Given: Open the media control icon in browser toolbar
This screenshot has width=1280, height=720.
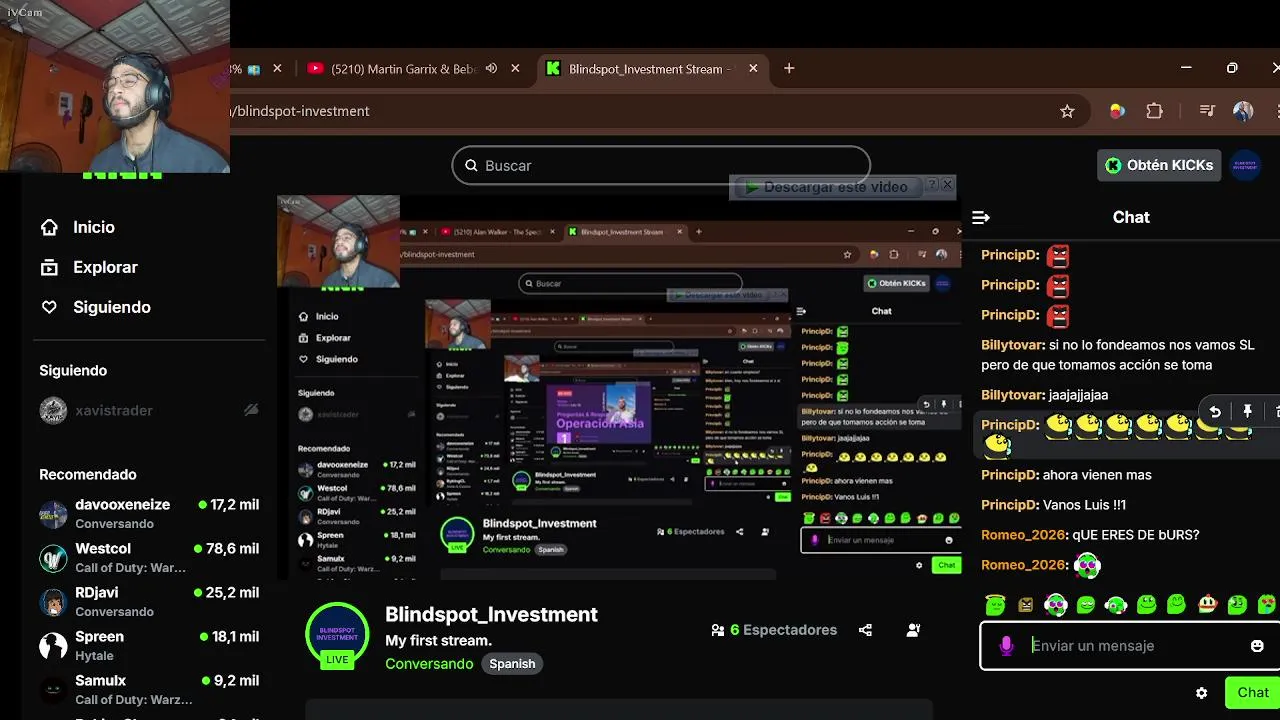Looking at the screenshot, I should [x=1207, y=111].
